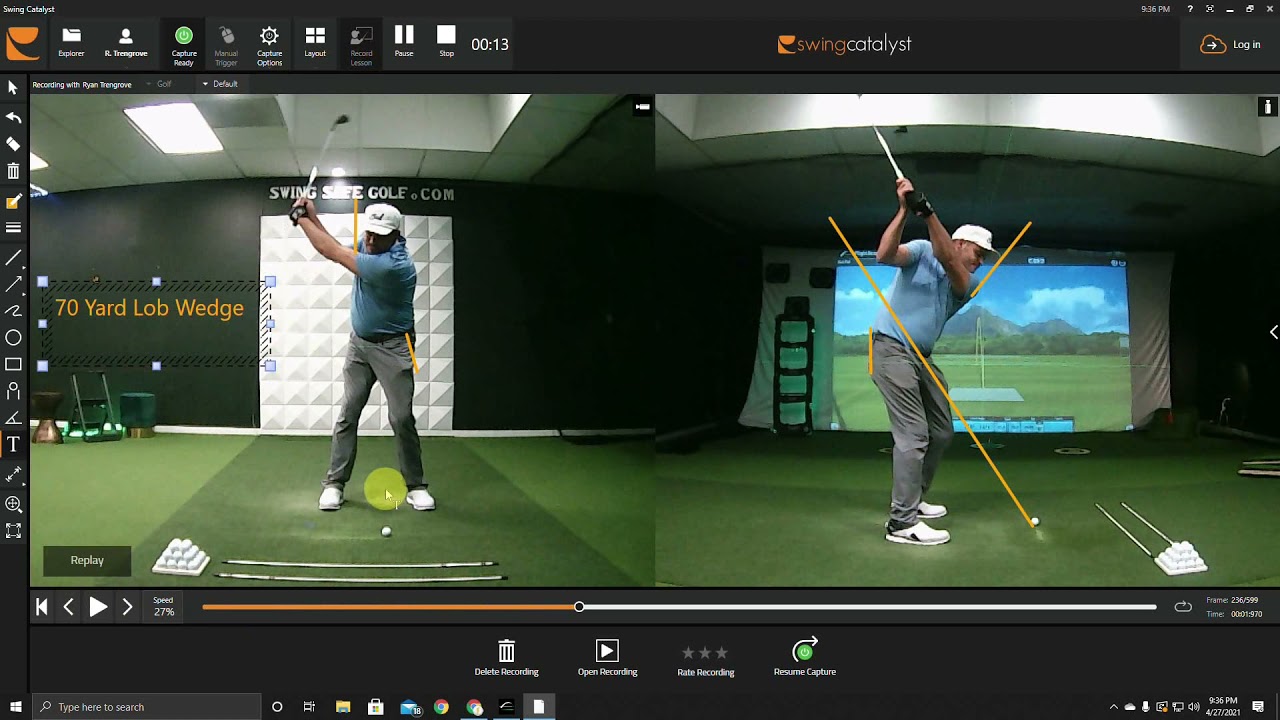1280x720 pixels.
Task: Expand the Golf sport dropdown
Action: (x=164, y=84)
